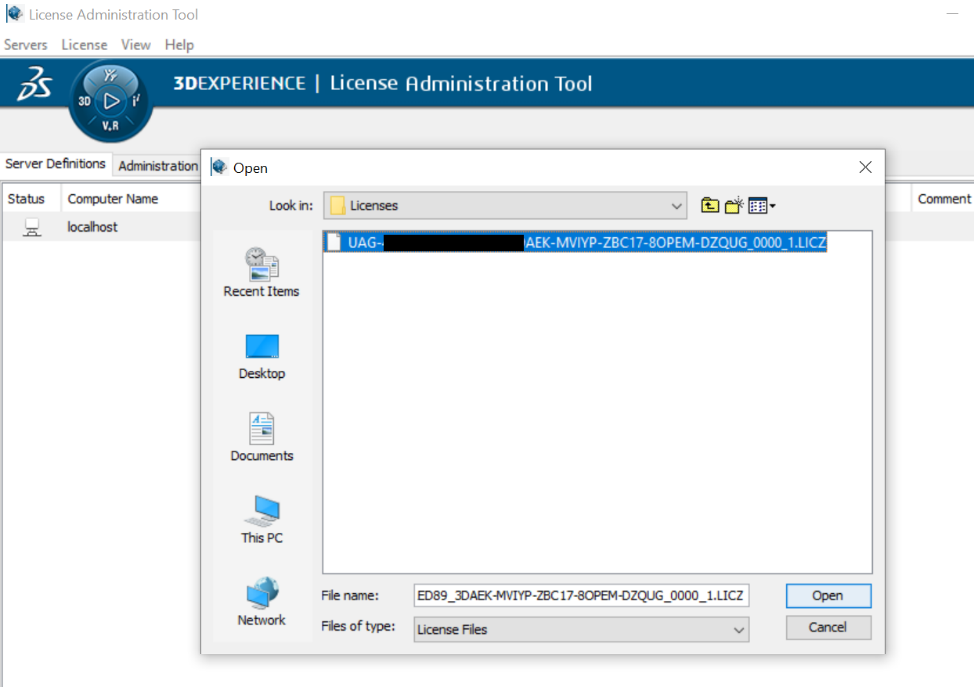This screenshot has width=974, height=687.
Task: Click the localhost server status icon
Action: 32,227
